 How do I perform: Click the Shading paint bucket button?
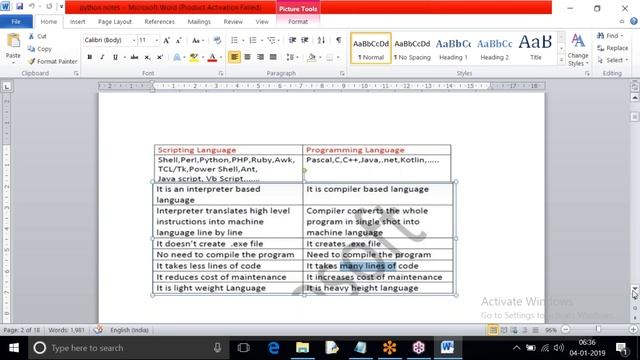click(x=311, y=57)
